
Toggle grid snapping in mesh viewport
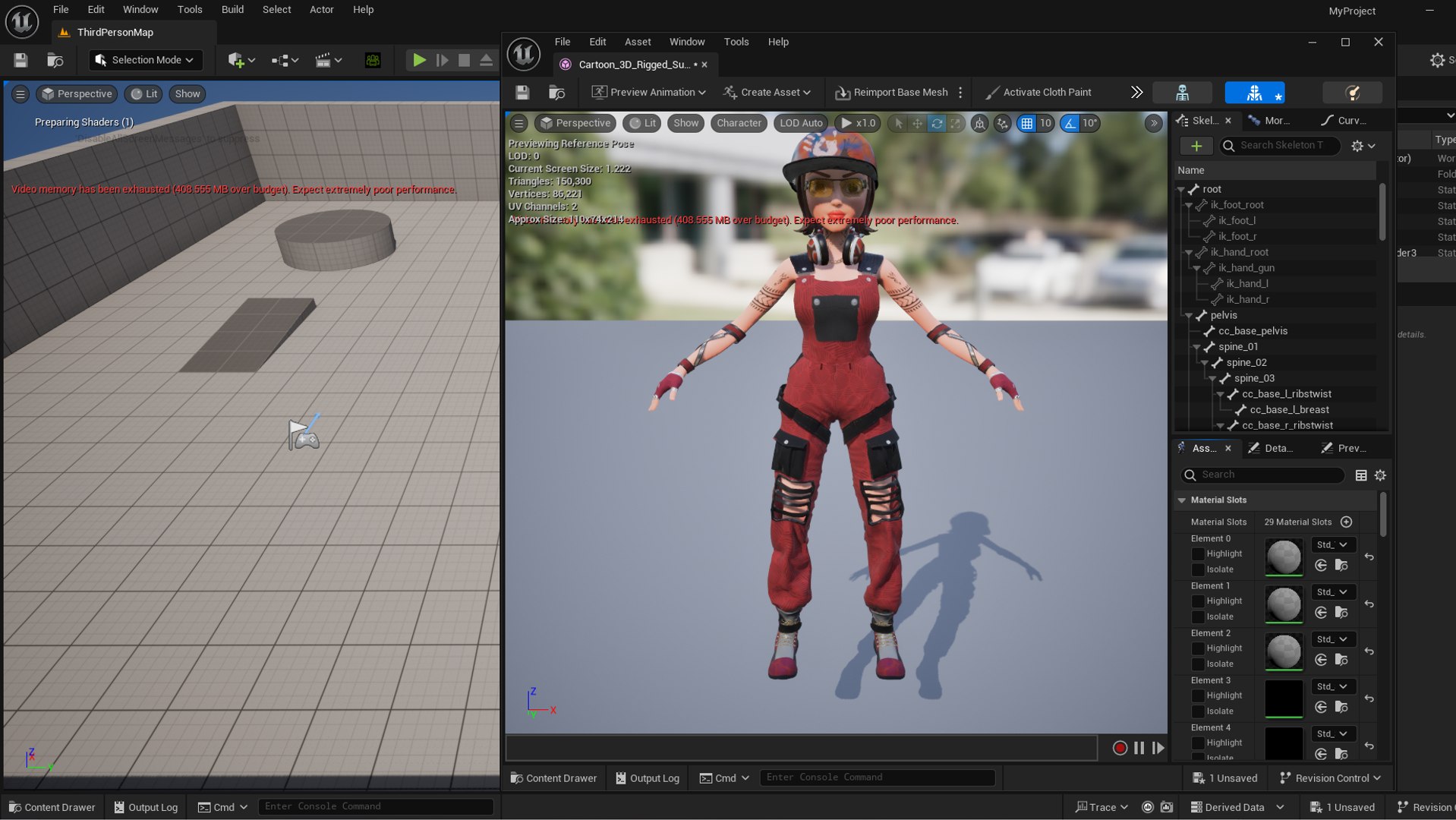tap(1026, 123)
